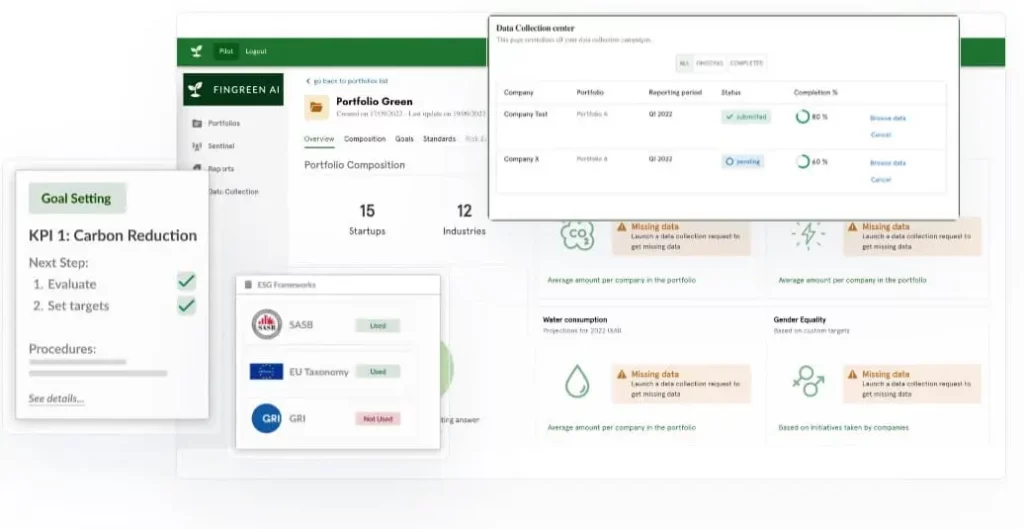The width and height of the screenshot is (1024, 529).
Task: Click the Portfolio Green title
Action: click(374, 101)
